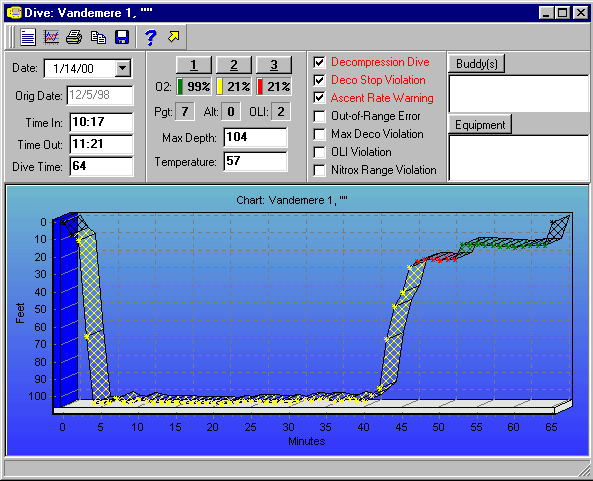Expand the Date dropdown arrow
The image size is (593, 481).
(x=123, y=68)
